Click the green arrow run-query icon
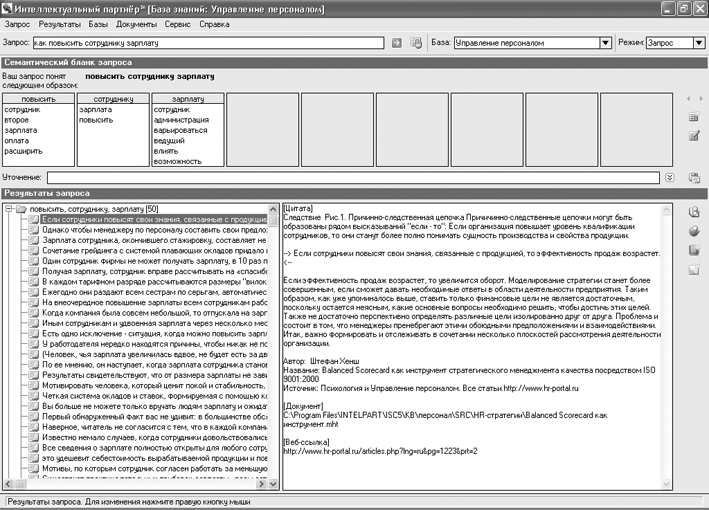Screen dimensions: 709x510 pos(396,44)
